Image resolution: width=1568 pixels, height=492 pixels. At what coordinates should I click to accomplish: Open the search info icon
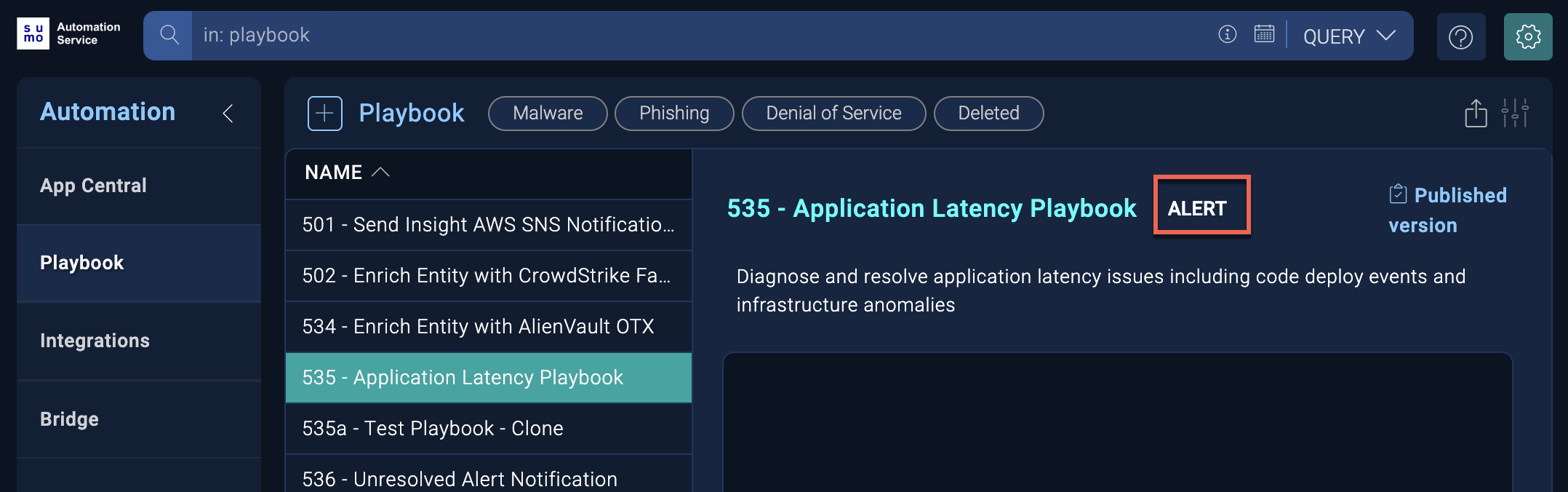coord(1227,34)
